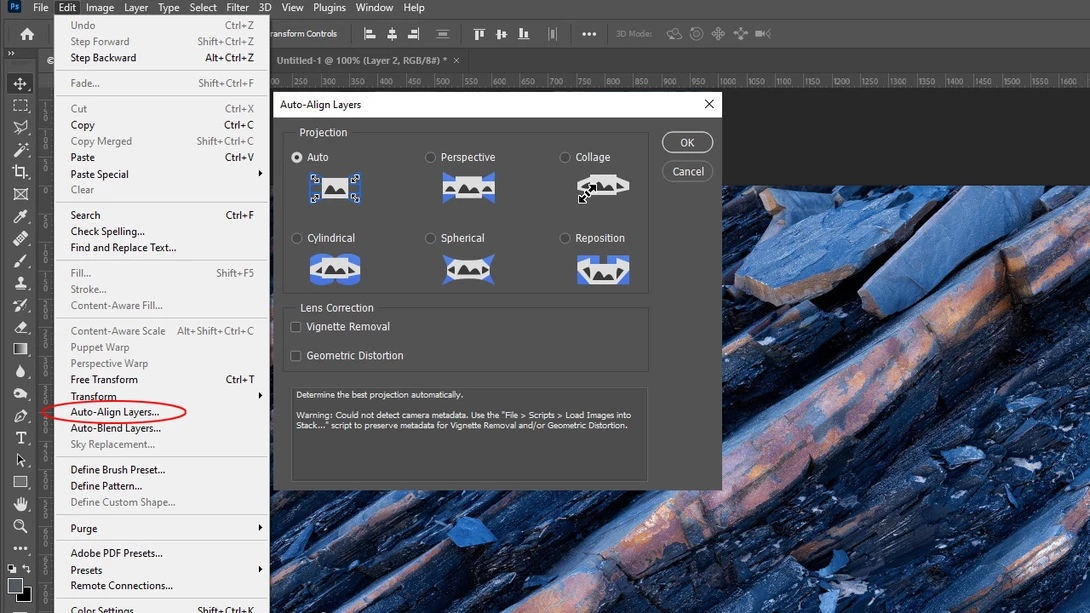Select the Rectangle shape tool
The height and width of the screenshot is (613, 1090).
tap(20, 482)
